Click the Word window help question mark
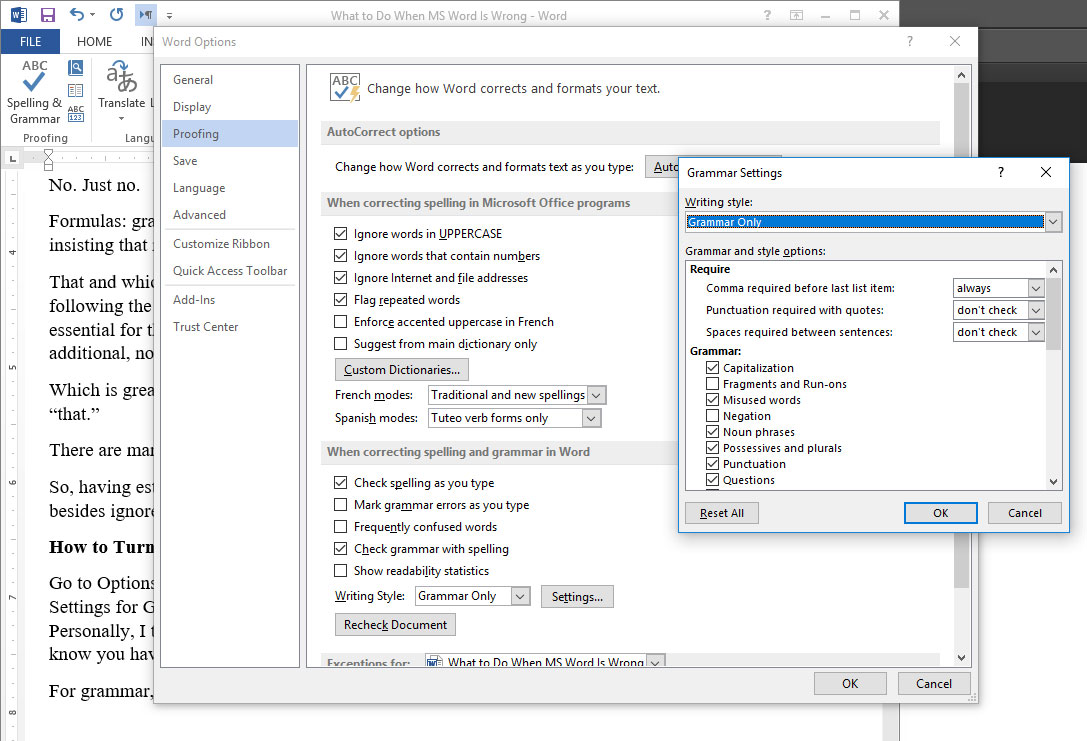 tap(767, 15)
